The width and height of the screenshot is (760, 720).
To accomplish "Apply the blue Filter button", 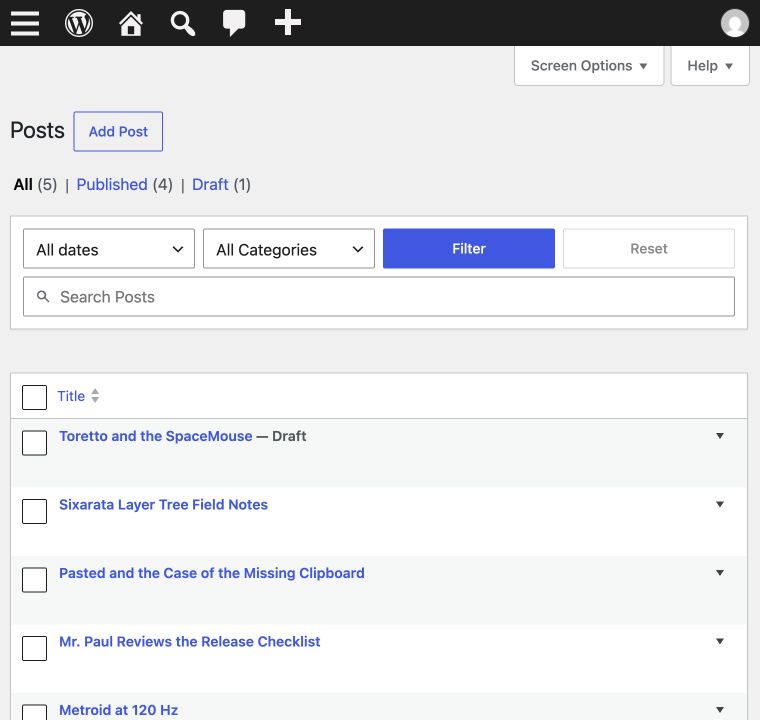I will (x=469, y=248).
